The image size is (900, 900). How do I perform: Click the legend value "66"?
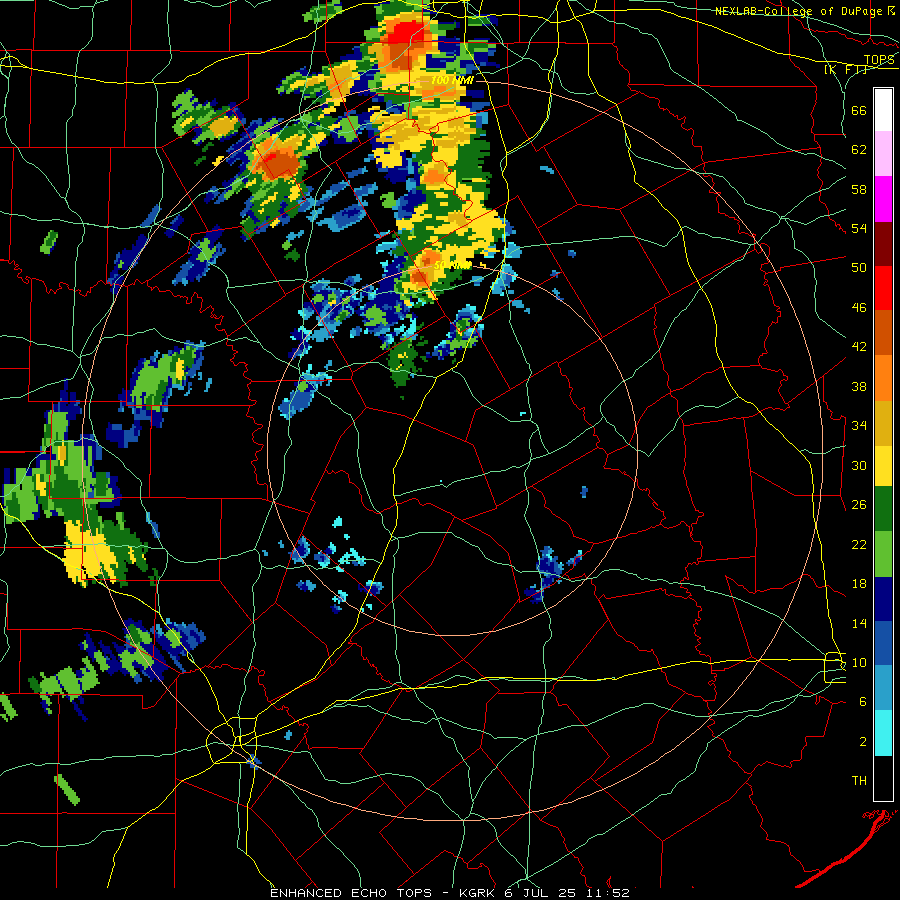[x=859, y=110]
